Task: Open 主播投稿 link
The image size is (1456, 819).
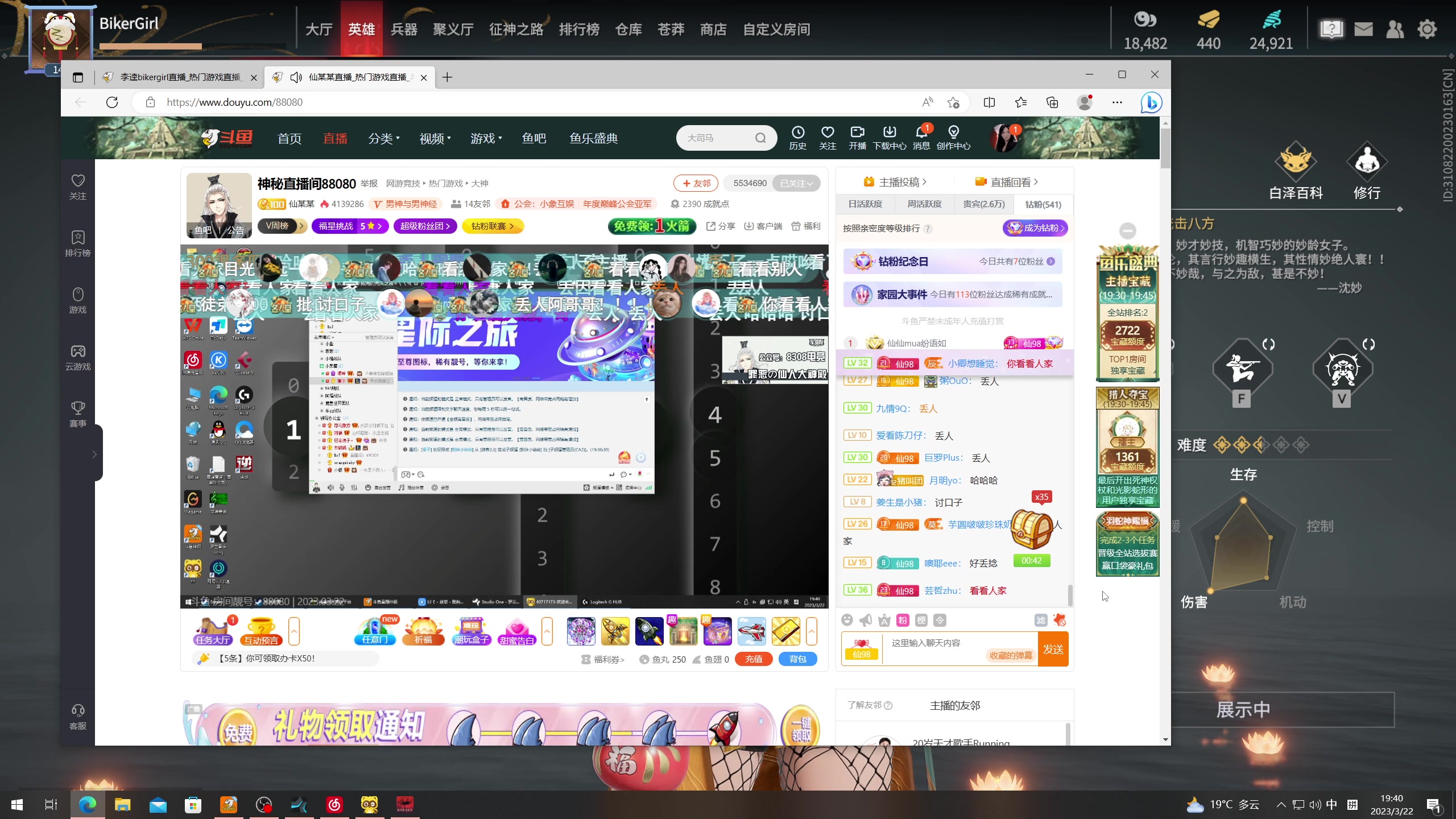Action: pos(895,182)
